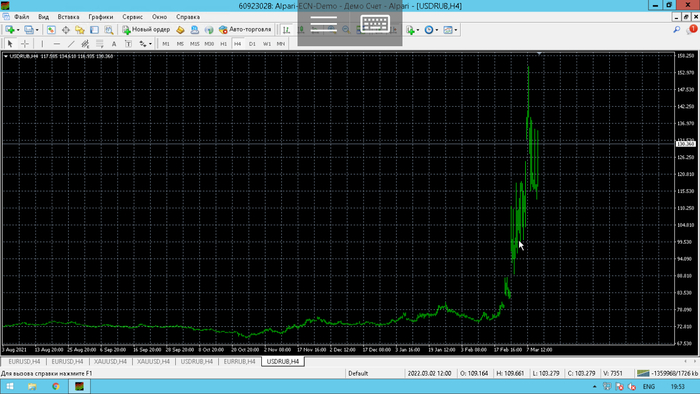The image size is (700, 394).
Task: Expand the Indicators dropdown arrow
Action: click(x=417, y=30)
